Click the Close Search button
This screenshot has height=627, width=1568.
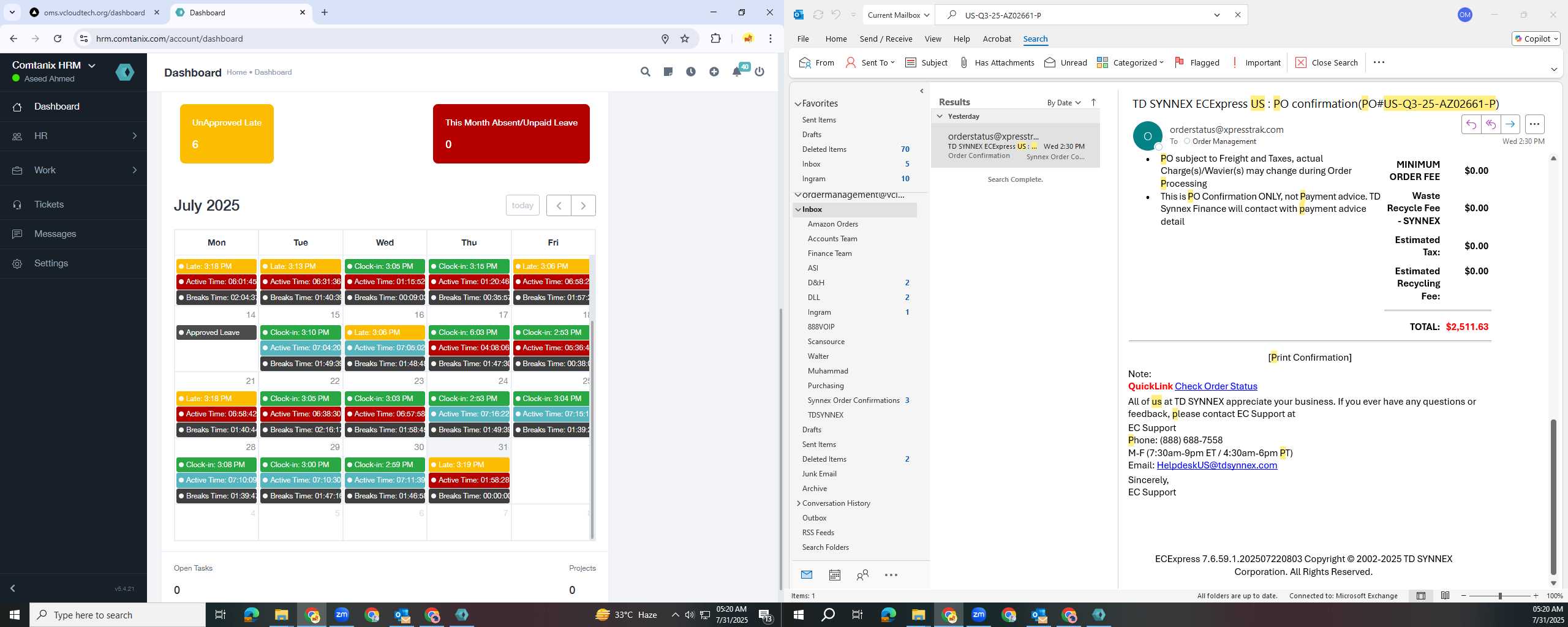[1327, 62]
